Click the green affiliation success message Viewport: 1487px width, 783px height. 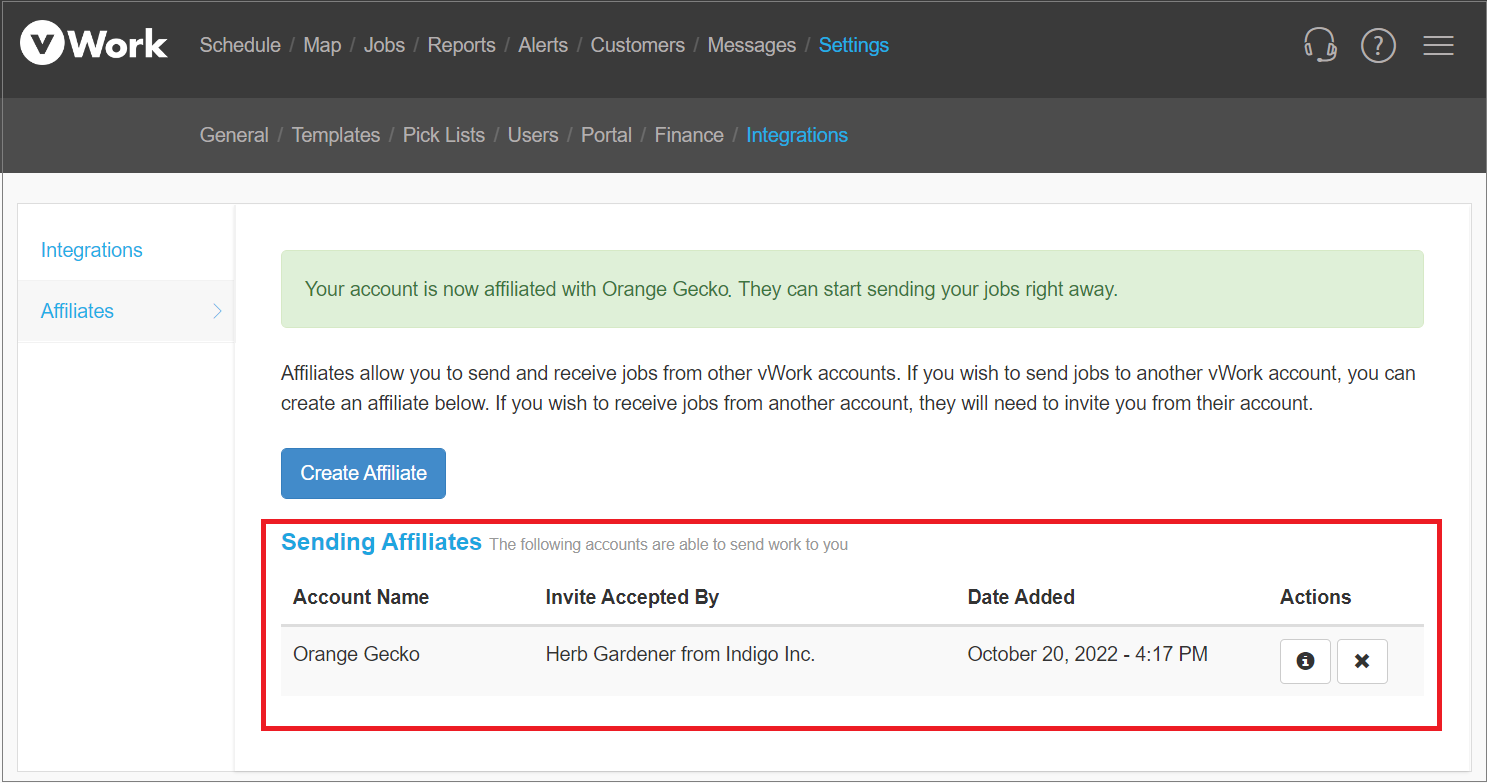click(x=852, y=289)
